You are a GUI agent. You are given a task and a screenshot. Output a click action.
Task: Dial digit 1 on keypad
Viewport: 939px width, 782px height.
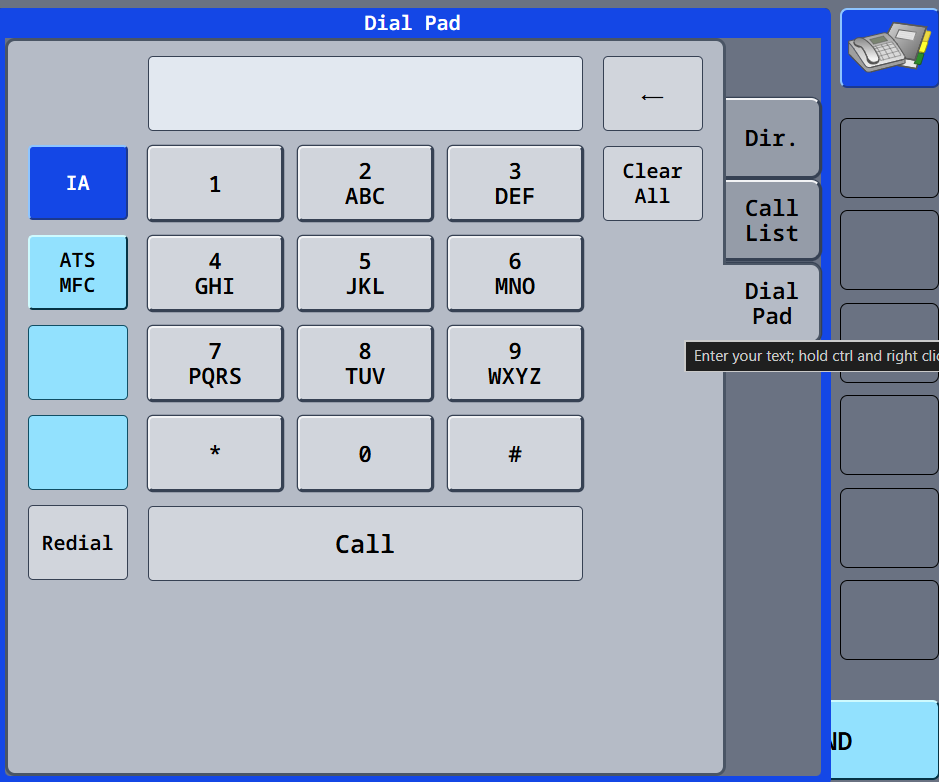pos(215,183)
